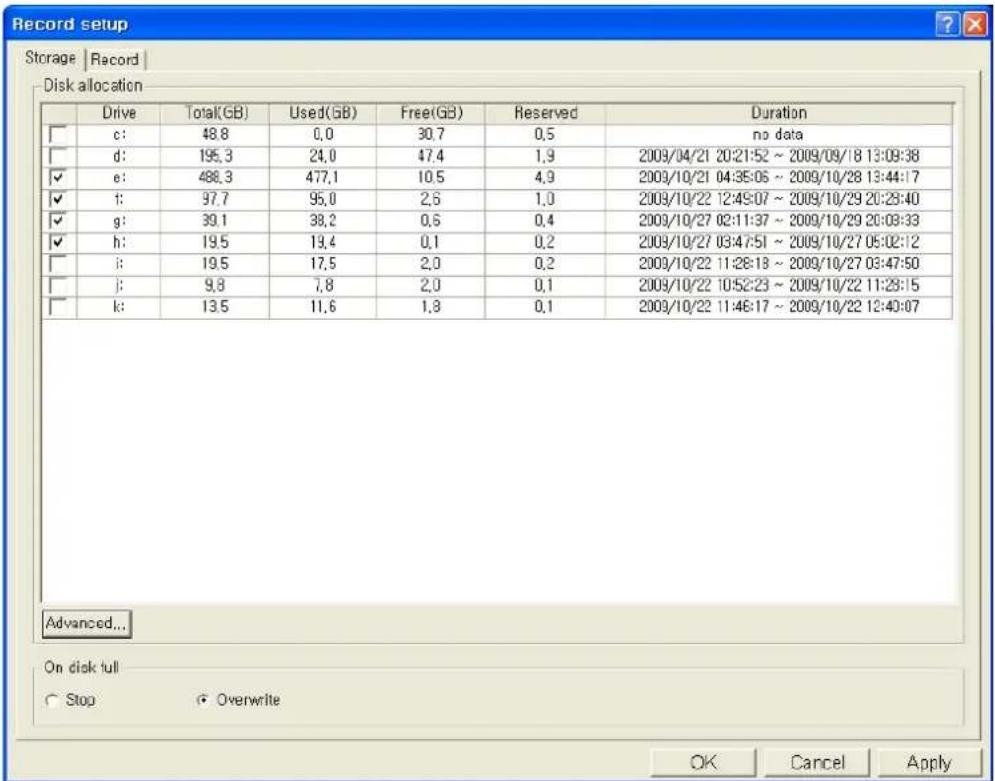Click total value 195,3 in d: row
995x781 pixels.
tap(216, 156)
